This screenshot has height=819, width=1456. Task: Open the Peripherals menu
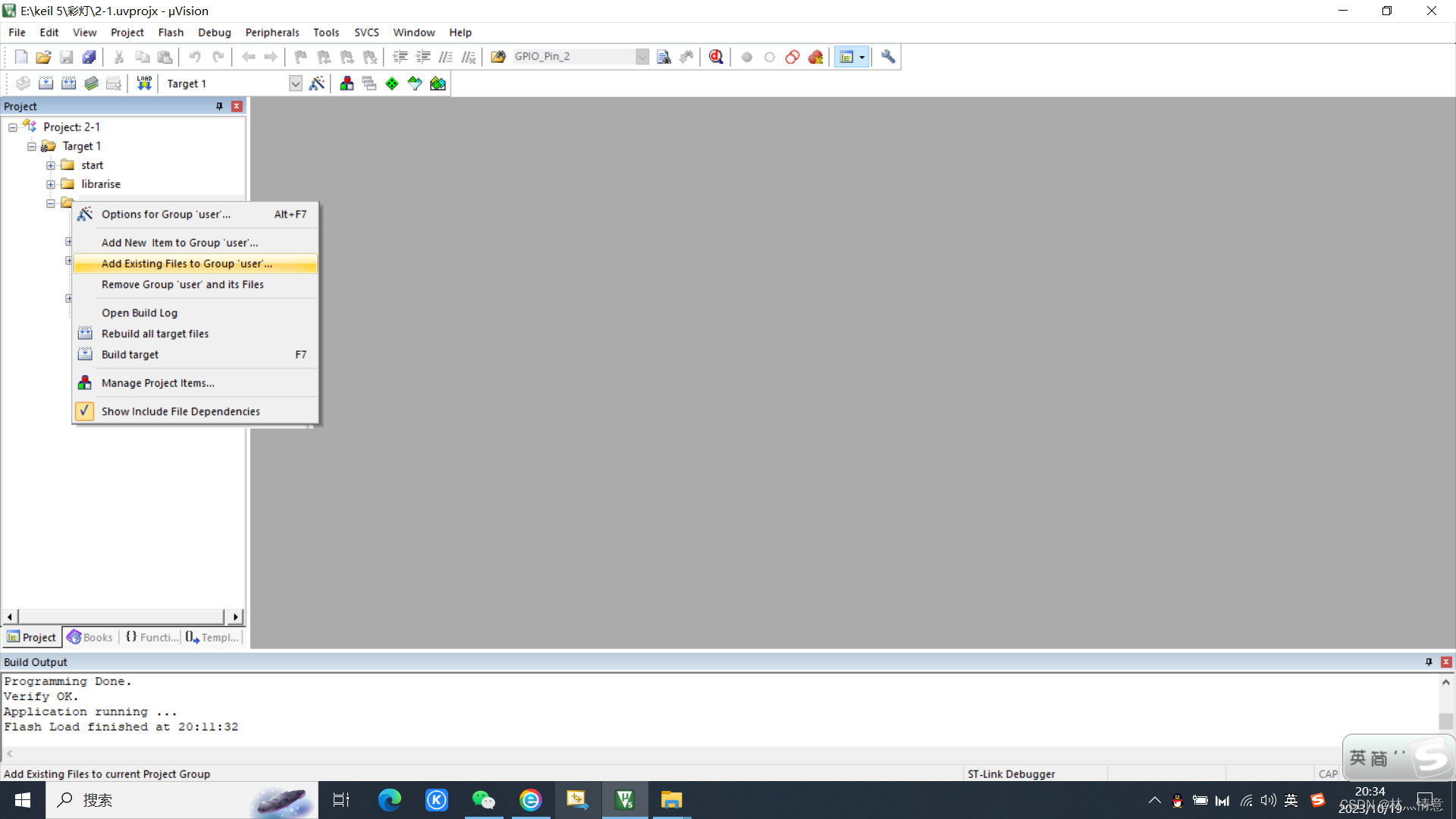pyautogui.click(x=271, y=33)
